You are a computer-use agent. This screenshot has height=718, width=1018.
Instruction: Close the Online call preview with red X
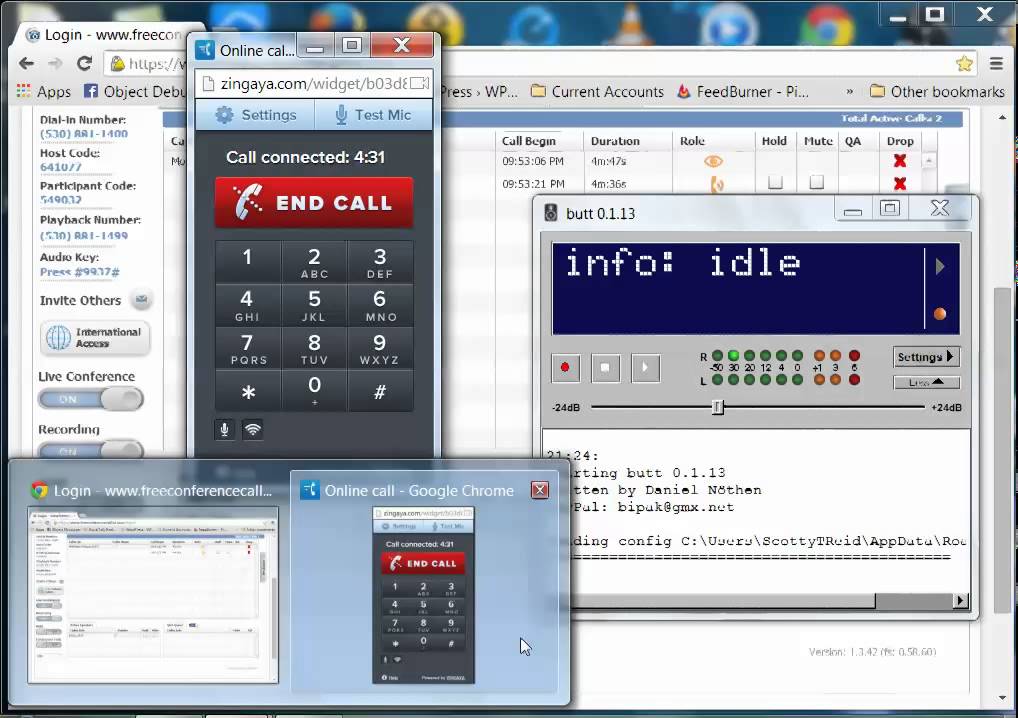pos(540,490)
